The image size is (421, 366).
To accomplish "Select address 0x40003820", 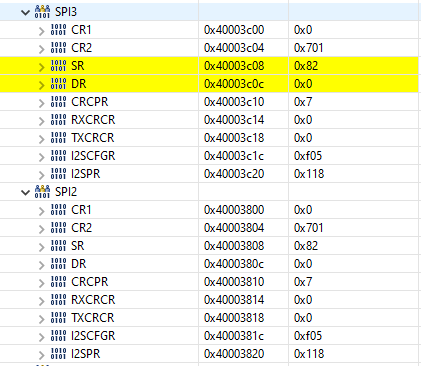I will 234,354.
